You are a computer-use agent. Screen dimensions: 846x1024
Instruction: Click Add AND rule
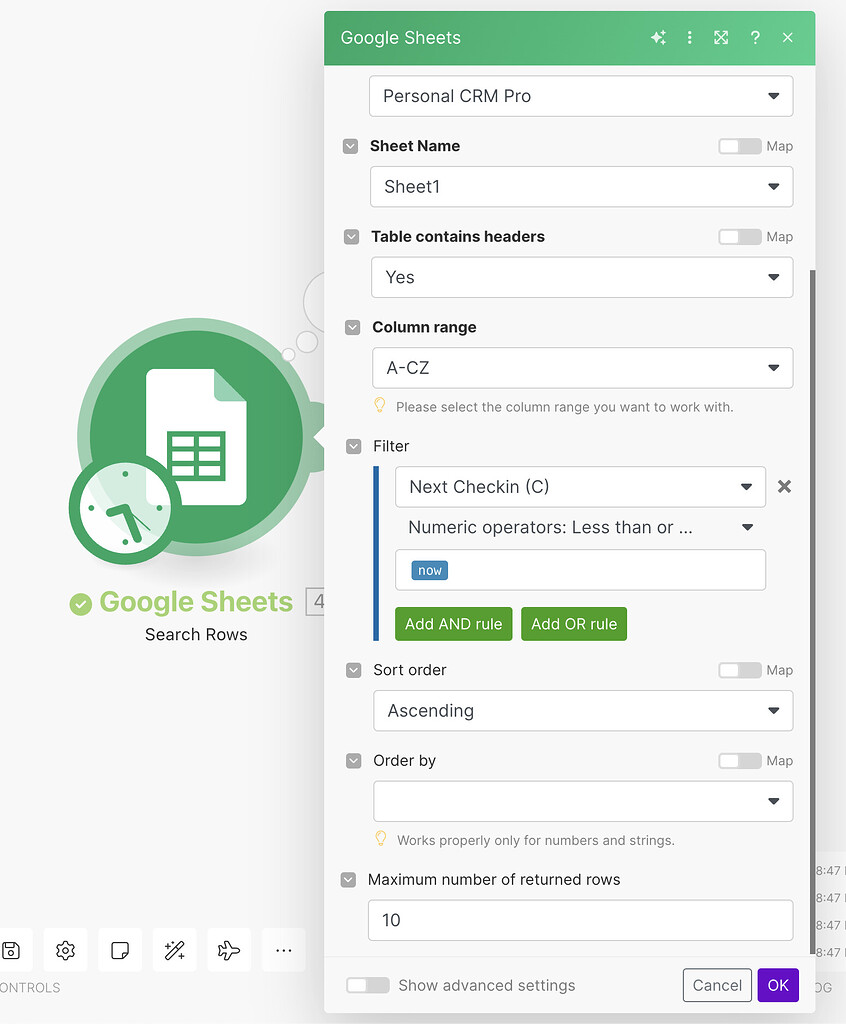[x=453, y=623]
